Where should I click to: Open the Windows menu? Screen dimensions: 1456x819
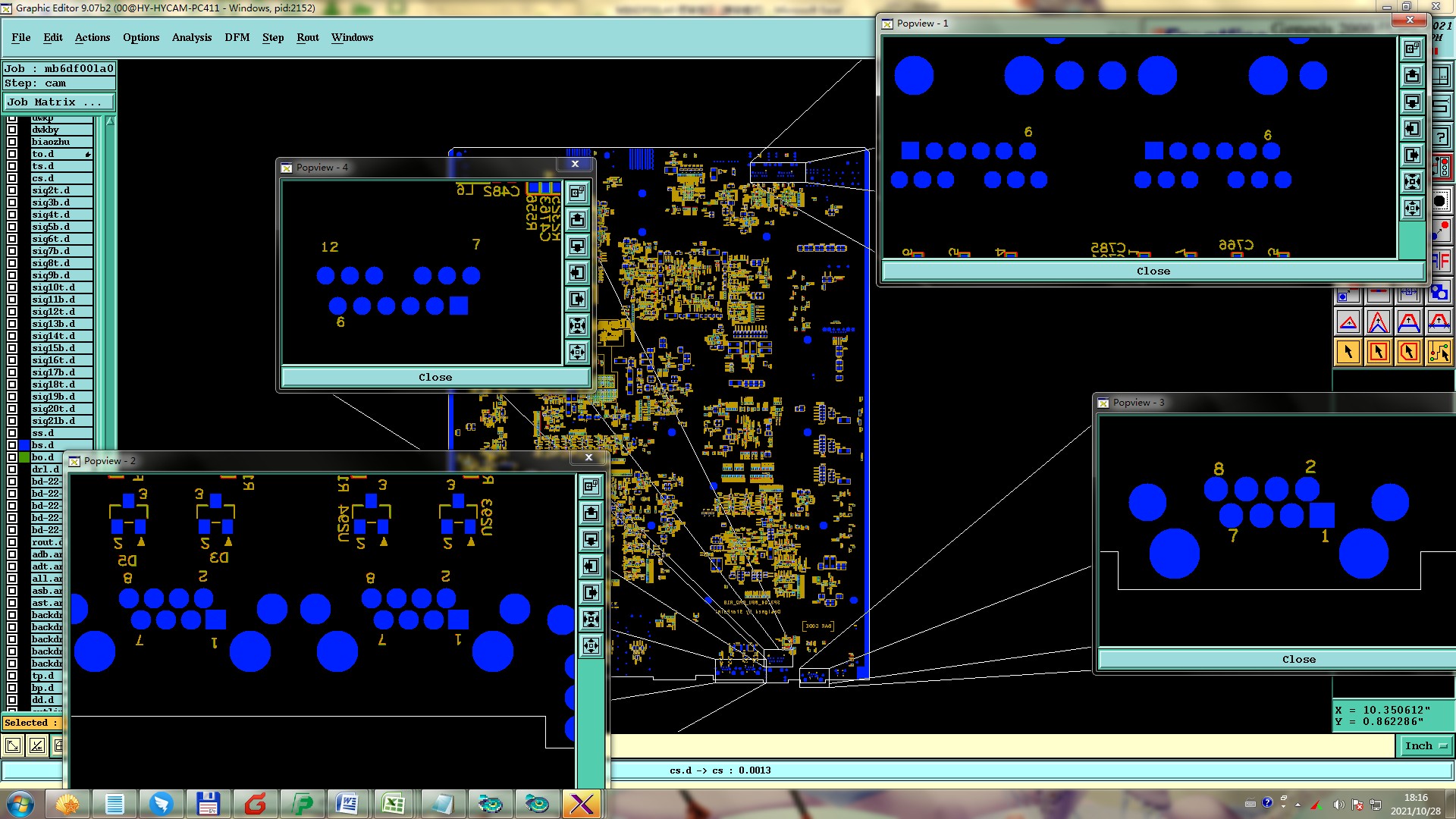coord(352,37)
